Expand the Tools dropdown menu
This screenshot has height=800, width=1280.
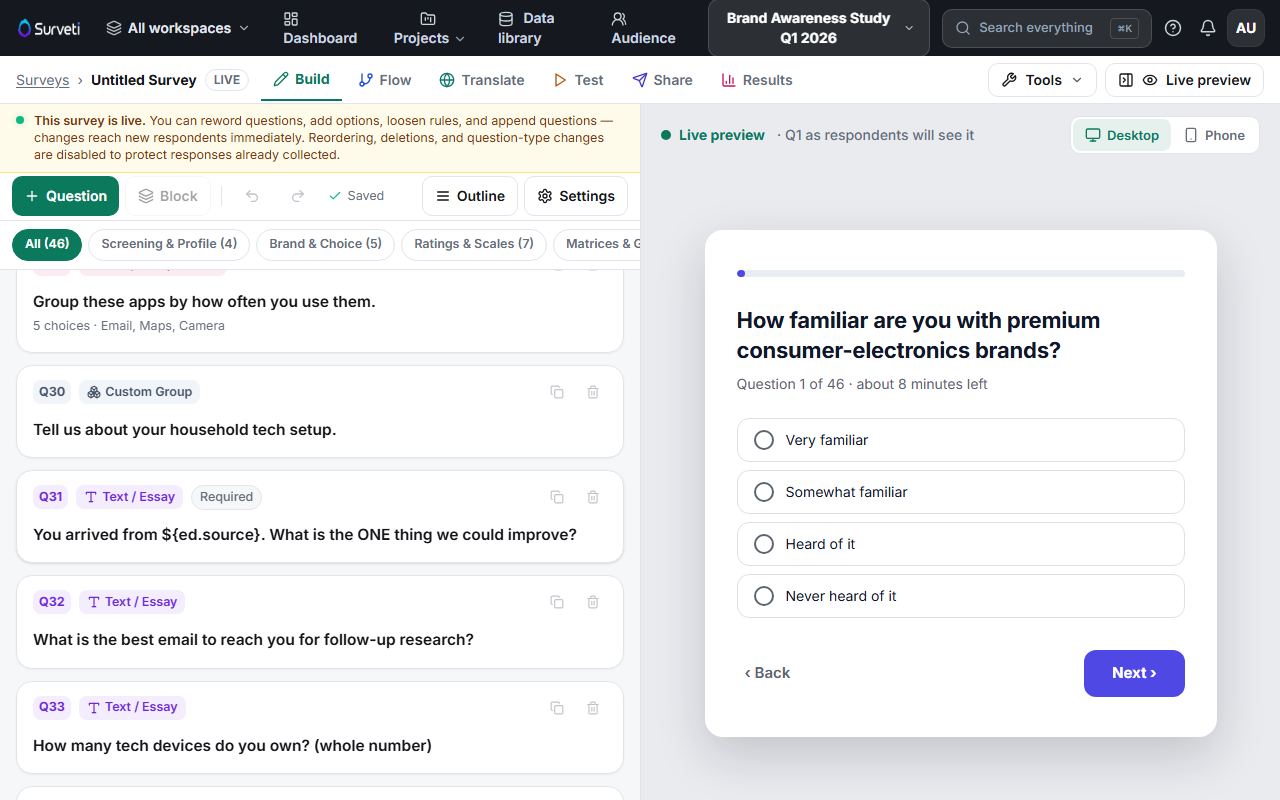pyautogui.click(x=1042, y=80)
